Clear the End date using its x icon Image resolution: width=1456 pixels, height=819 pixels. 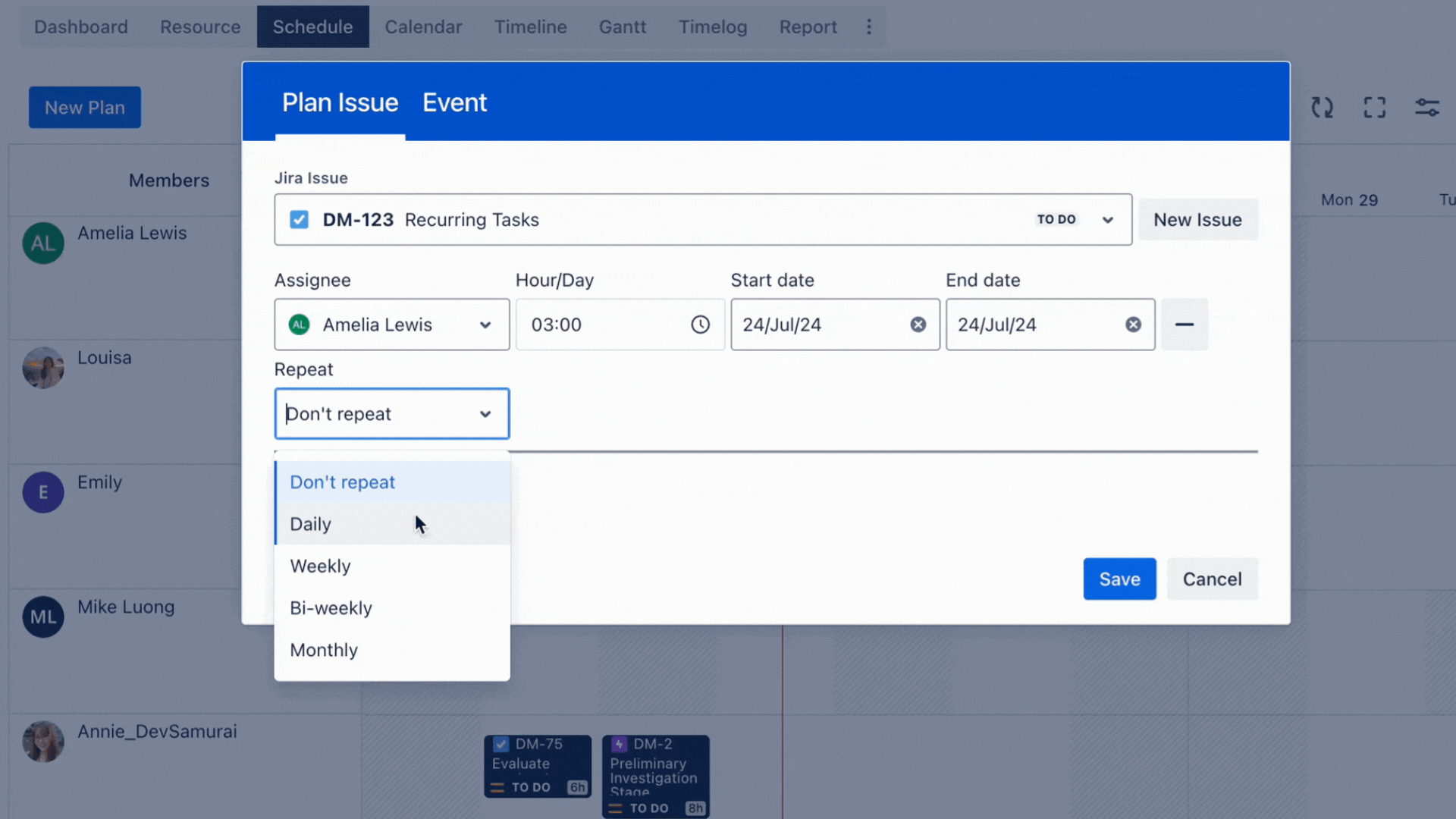(1134, 325)
